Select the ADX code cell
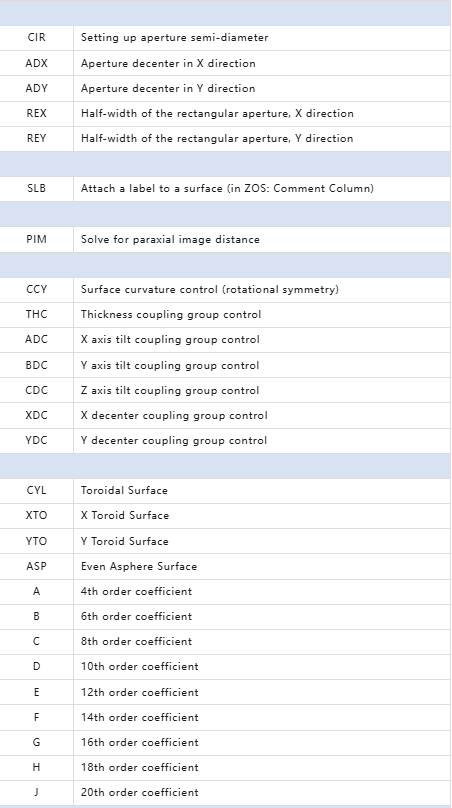 coord(37,63)
